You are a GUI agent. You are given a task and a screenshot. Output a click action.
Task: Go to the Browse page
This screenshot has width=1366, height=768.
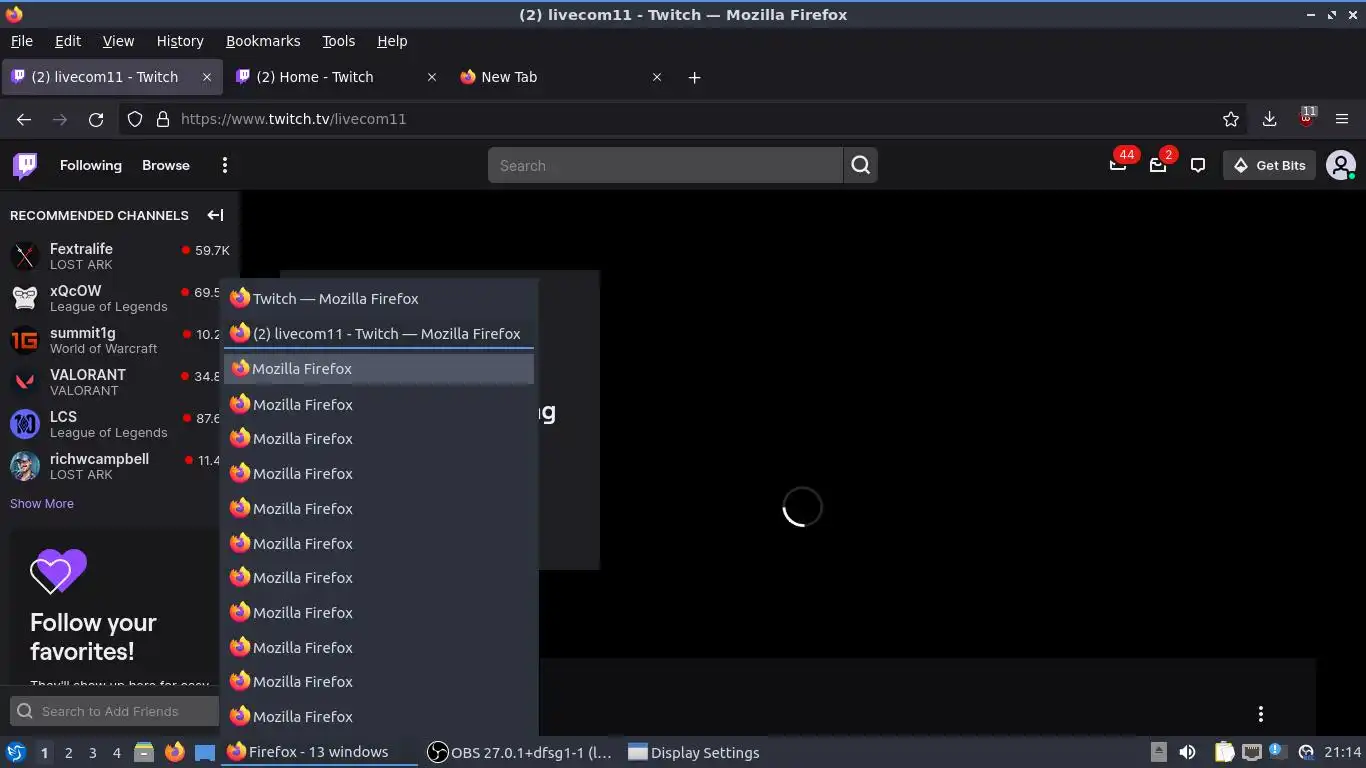166,165
